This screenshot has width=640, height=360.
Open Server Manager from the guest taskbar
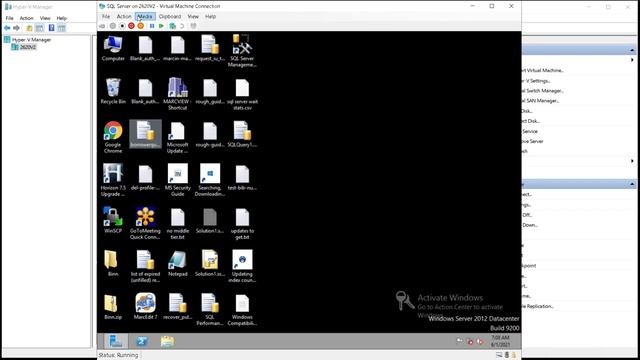tap(116, 341)
